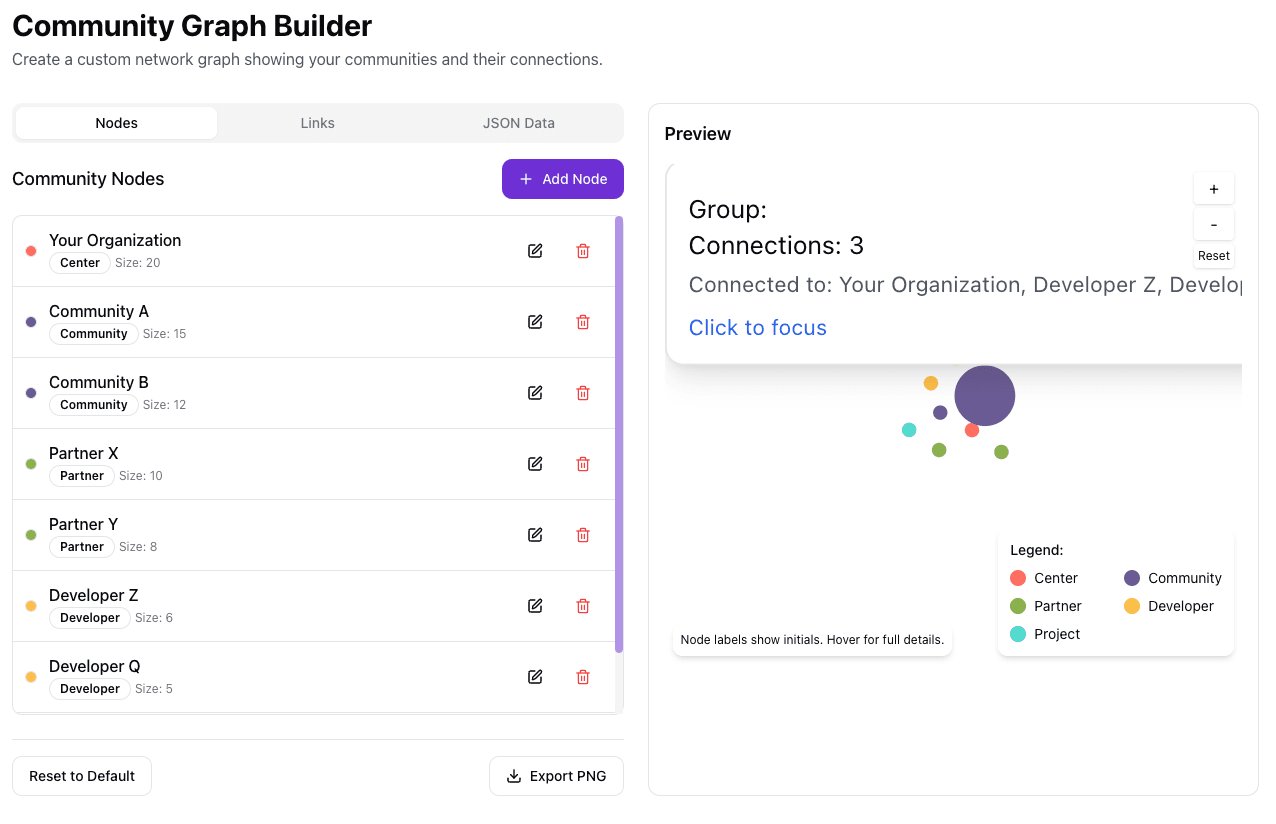Delete the Your Organization node

tap(583, 251)
